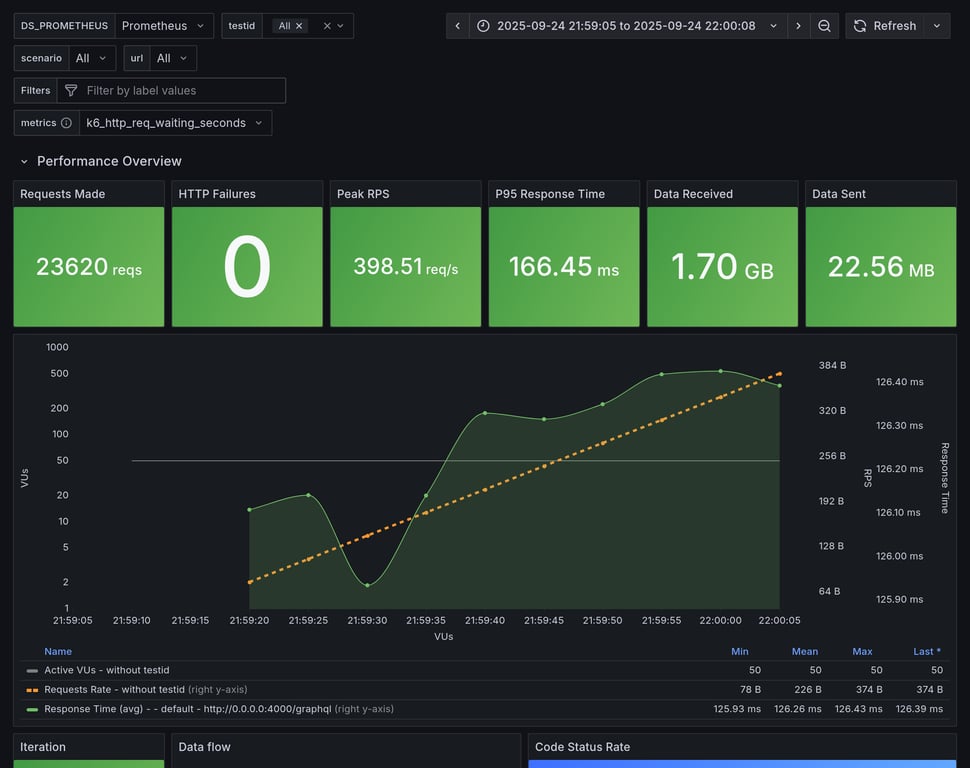Shift time range forward with right arrow

point(799,26)
